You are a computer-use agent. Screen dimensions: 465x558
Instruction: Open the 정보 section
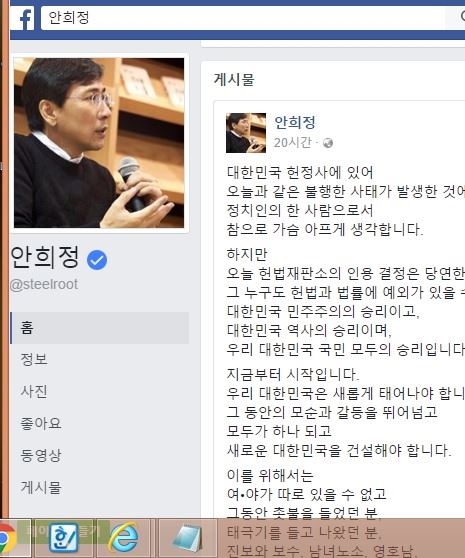click(34, 359)
